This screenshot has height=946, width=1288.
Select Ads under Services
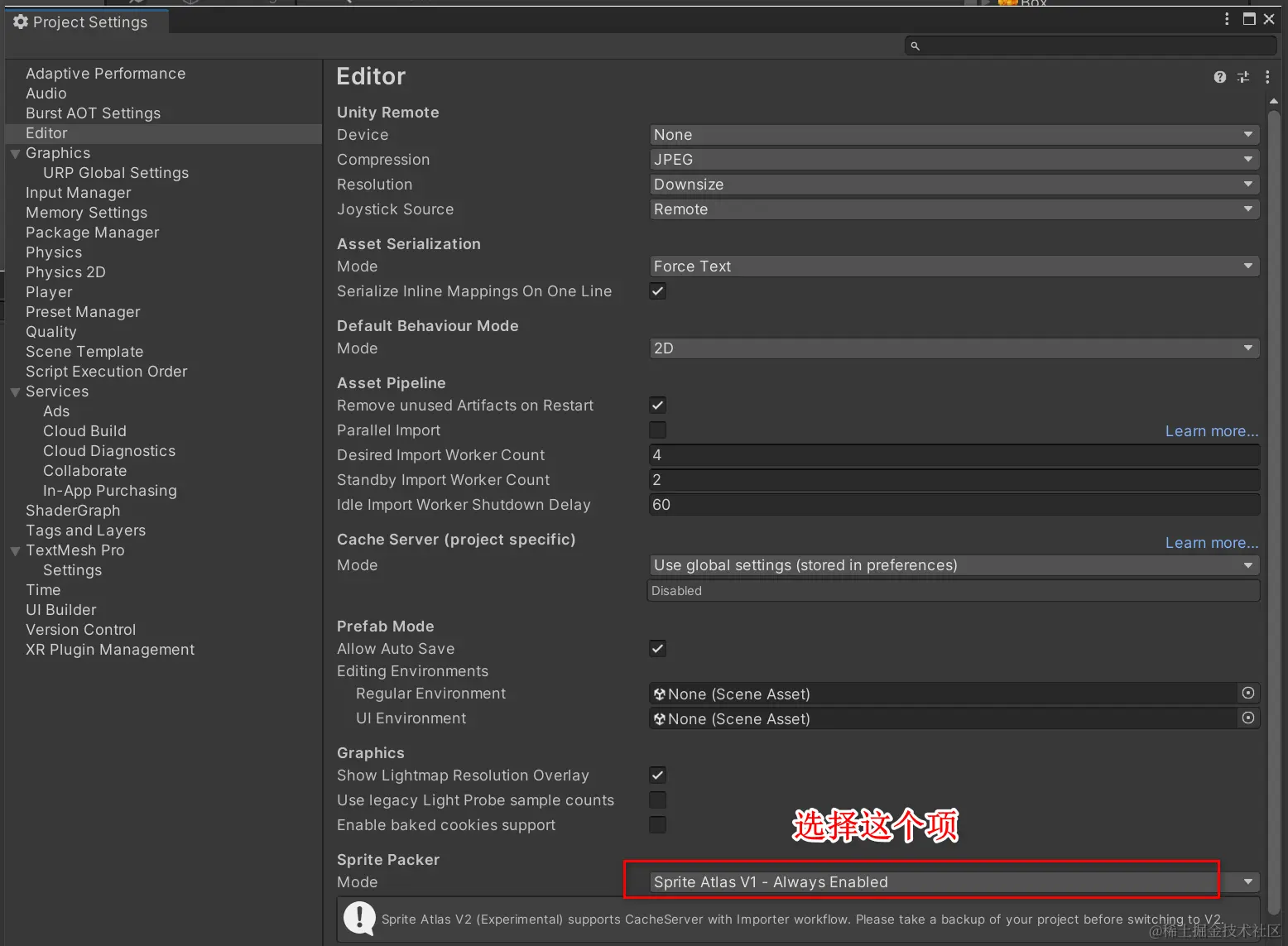point(56,411)
